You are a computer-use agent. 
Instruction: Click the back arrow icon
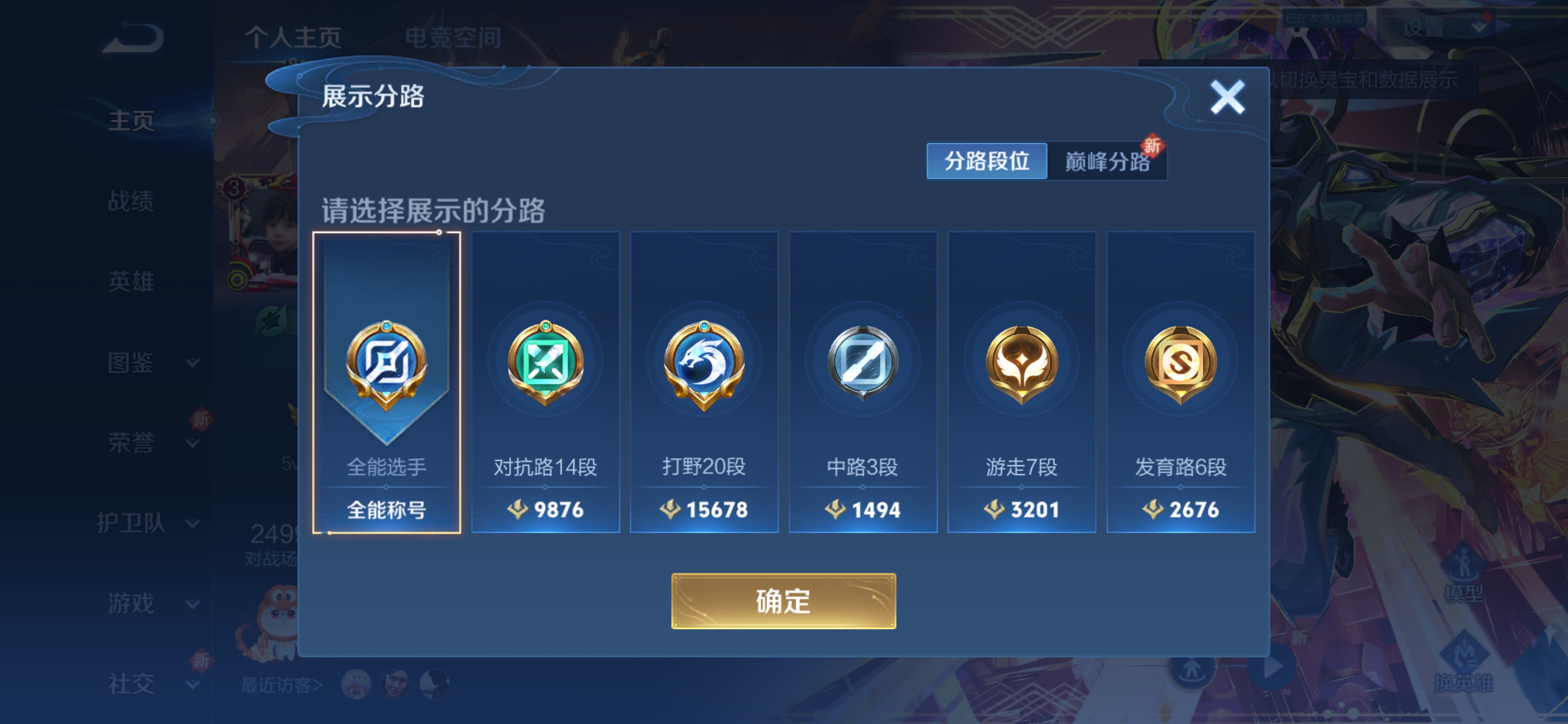[134, 37]
